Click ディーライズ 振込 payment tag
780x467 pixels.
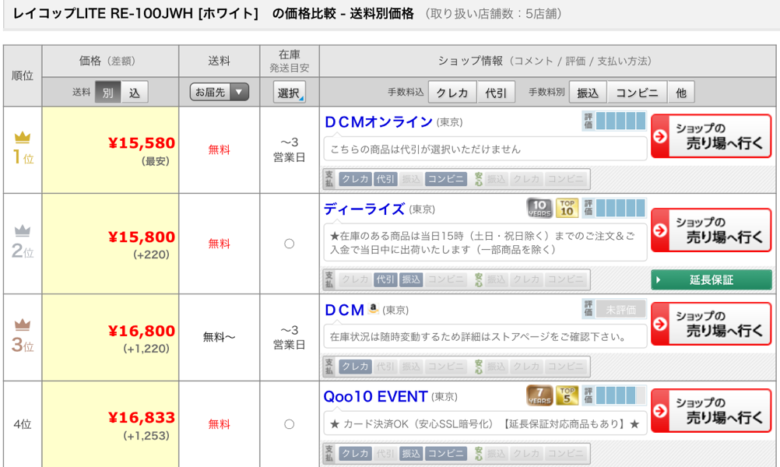coord(411,280)
